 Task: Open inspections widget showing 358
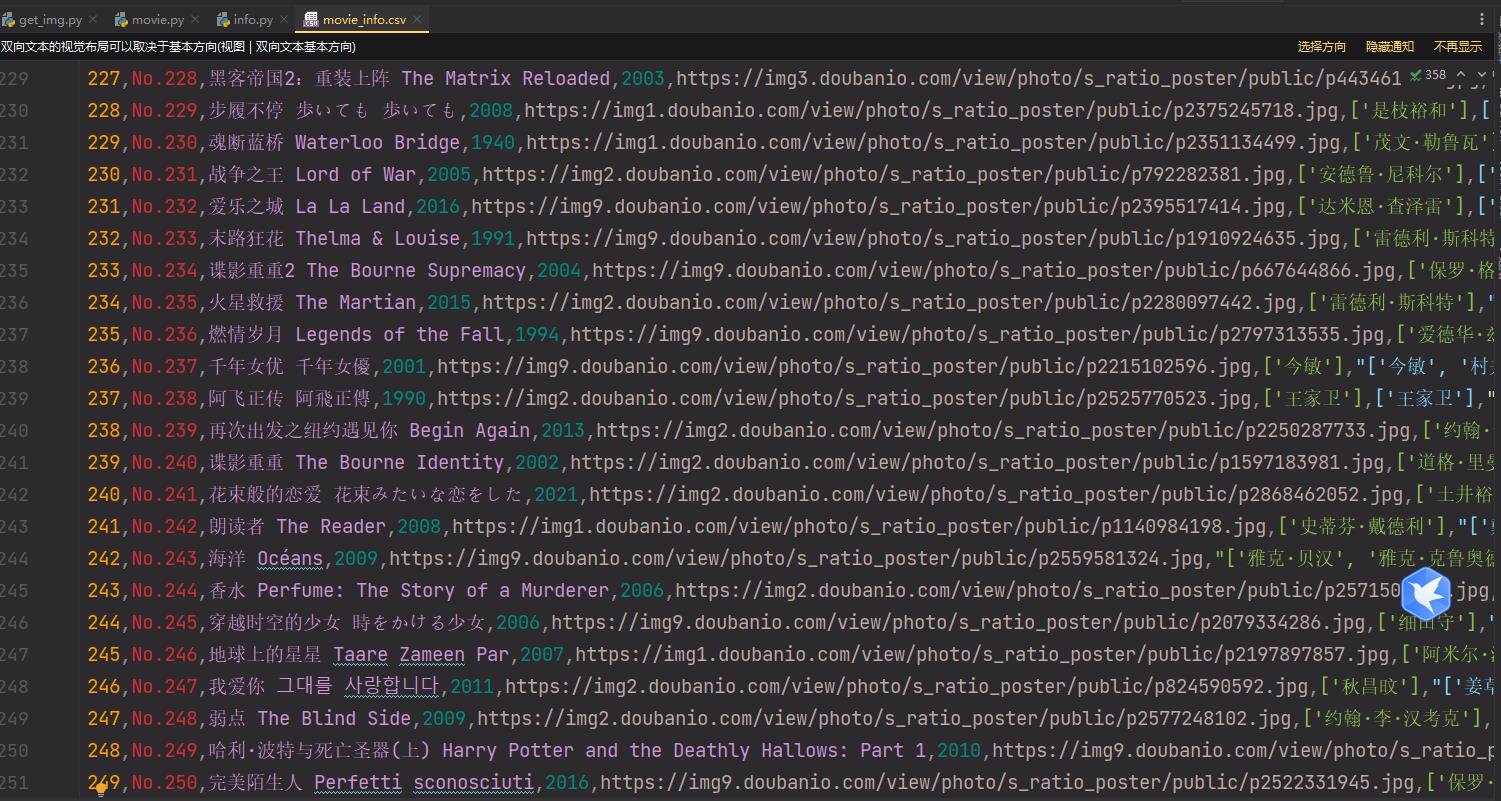coord(1428,75)
